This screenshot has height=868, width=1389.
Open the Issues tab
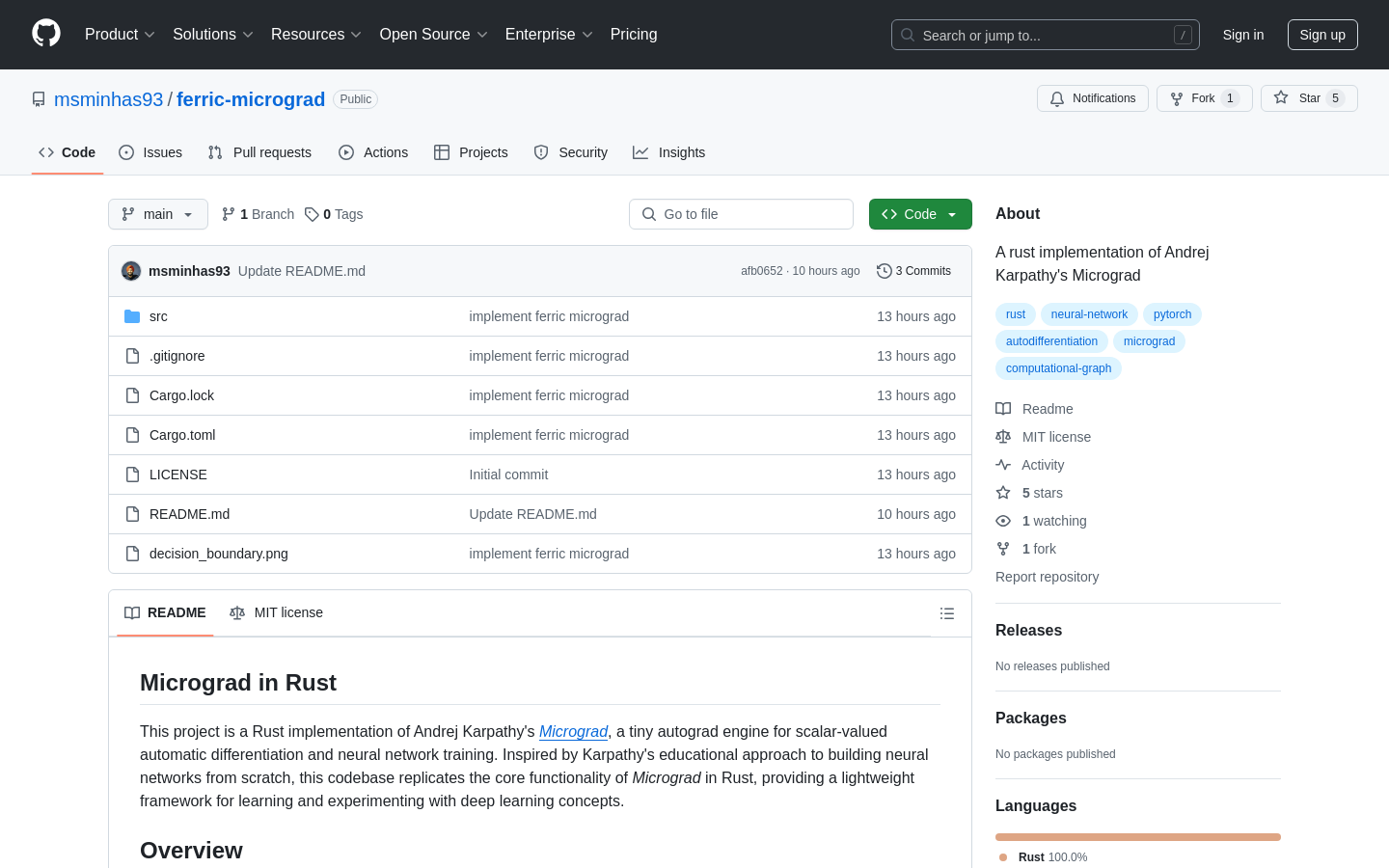coord(150,152)
